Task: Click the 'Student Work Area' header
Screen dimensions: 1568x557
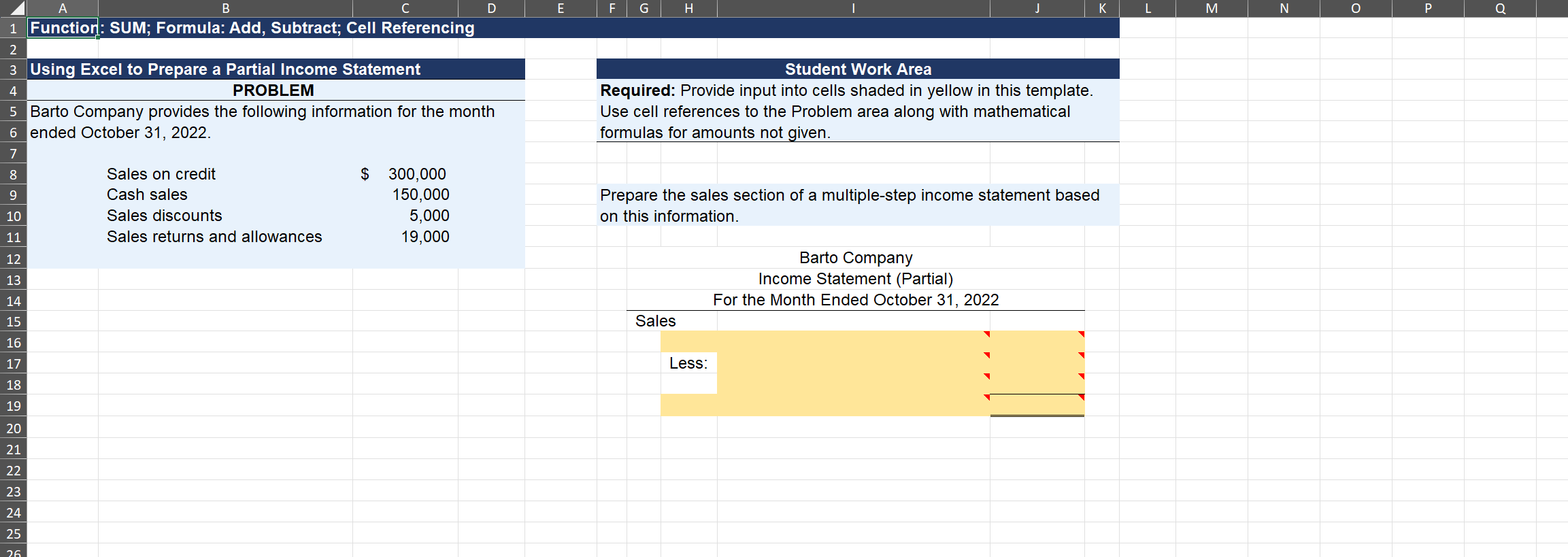Action: click(x=858, y=69)
